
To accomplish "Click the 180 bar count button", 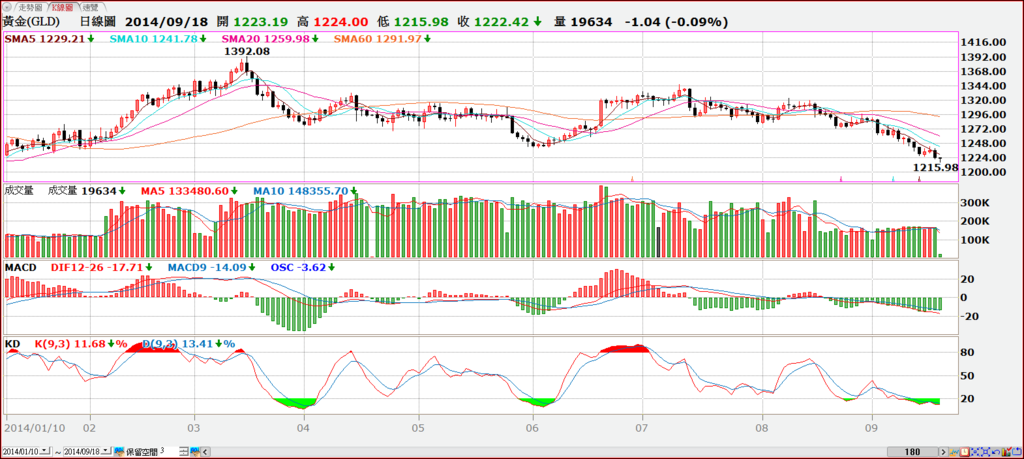I will click(912, 452).
